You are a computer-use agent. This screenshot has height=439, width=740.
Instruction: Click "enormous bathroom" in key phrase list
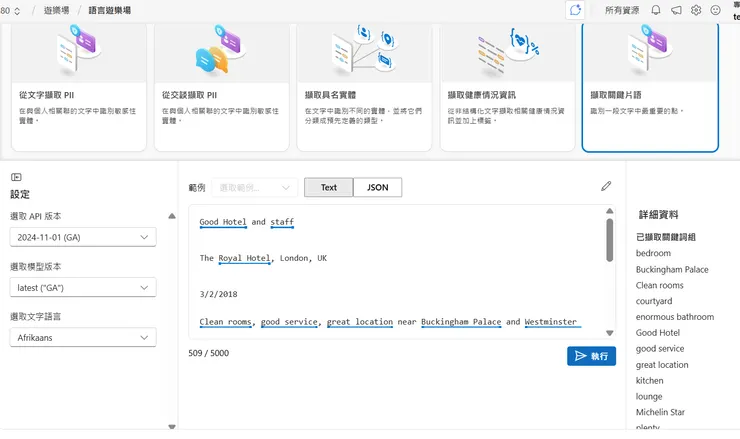[675, 317]
